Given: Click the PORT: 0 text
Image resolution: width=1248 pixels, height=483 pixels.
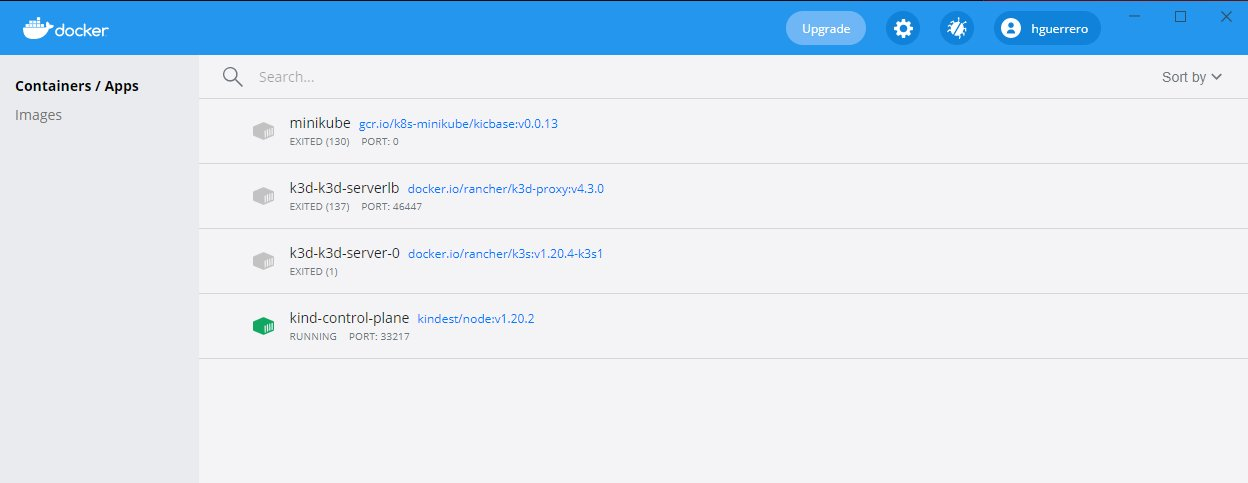Looking at the screenshot, I should coord(380,141).
